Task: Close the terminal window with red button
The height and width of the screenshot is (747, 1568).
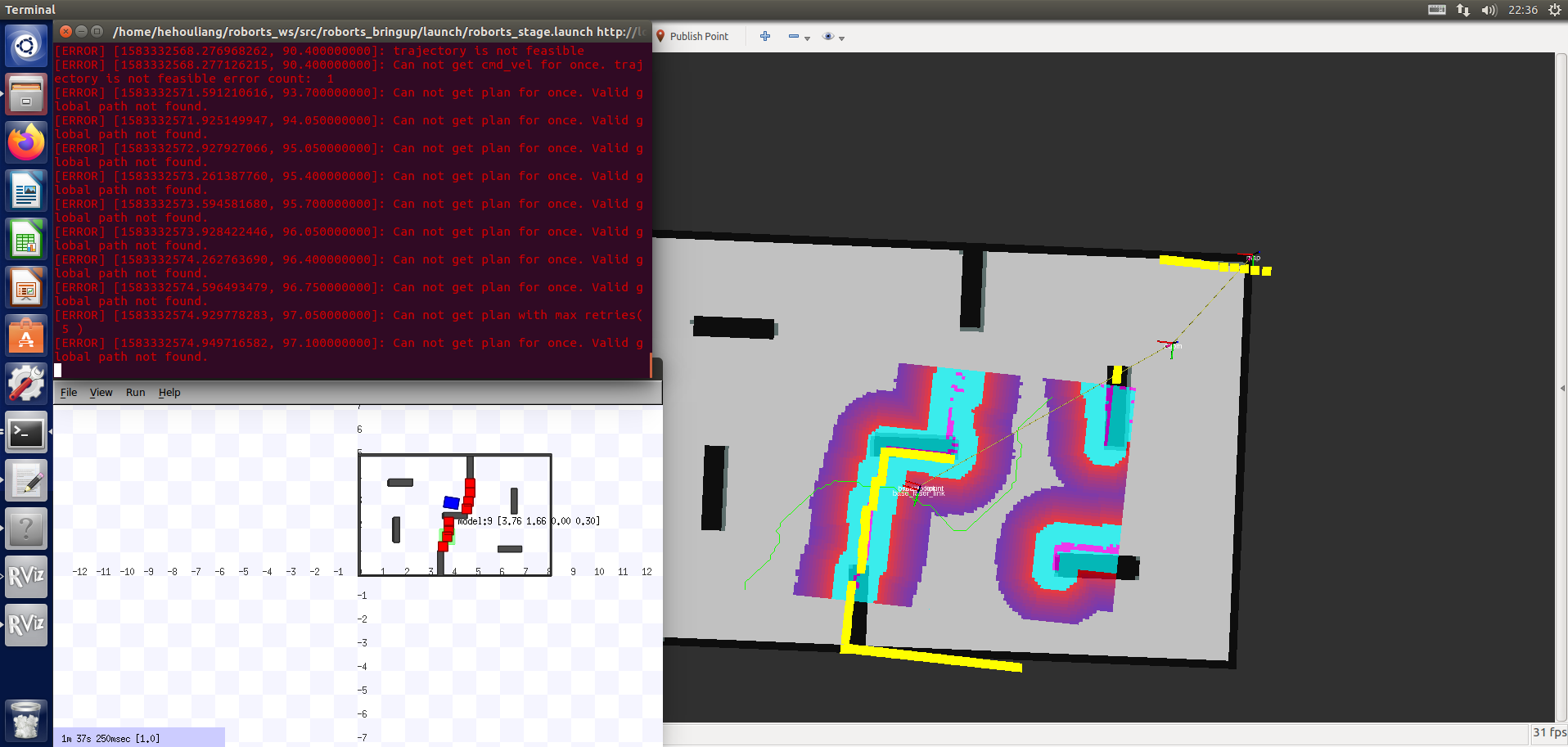Action: click(65, 31)
